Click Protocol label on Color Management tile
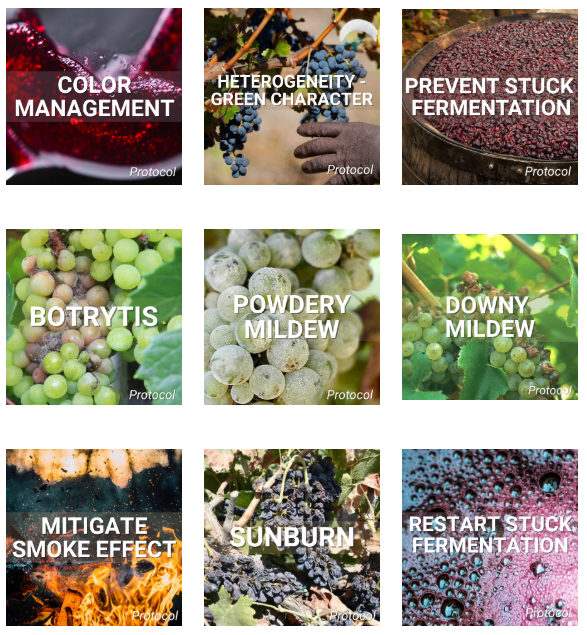The width and height of the screenshot is (587, 635). [x=153, y=172]
